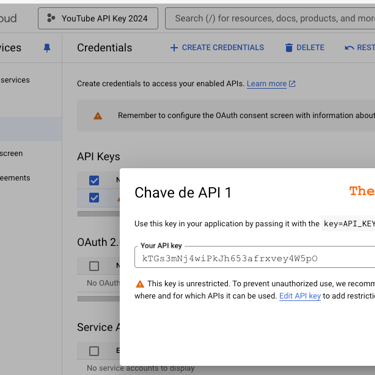Click the Chave de API 1 dialog title
The height and width of the screenshot is (375, 375).
coord(183,193)
